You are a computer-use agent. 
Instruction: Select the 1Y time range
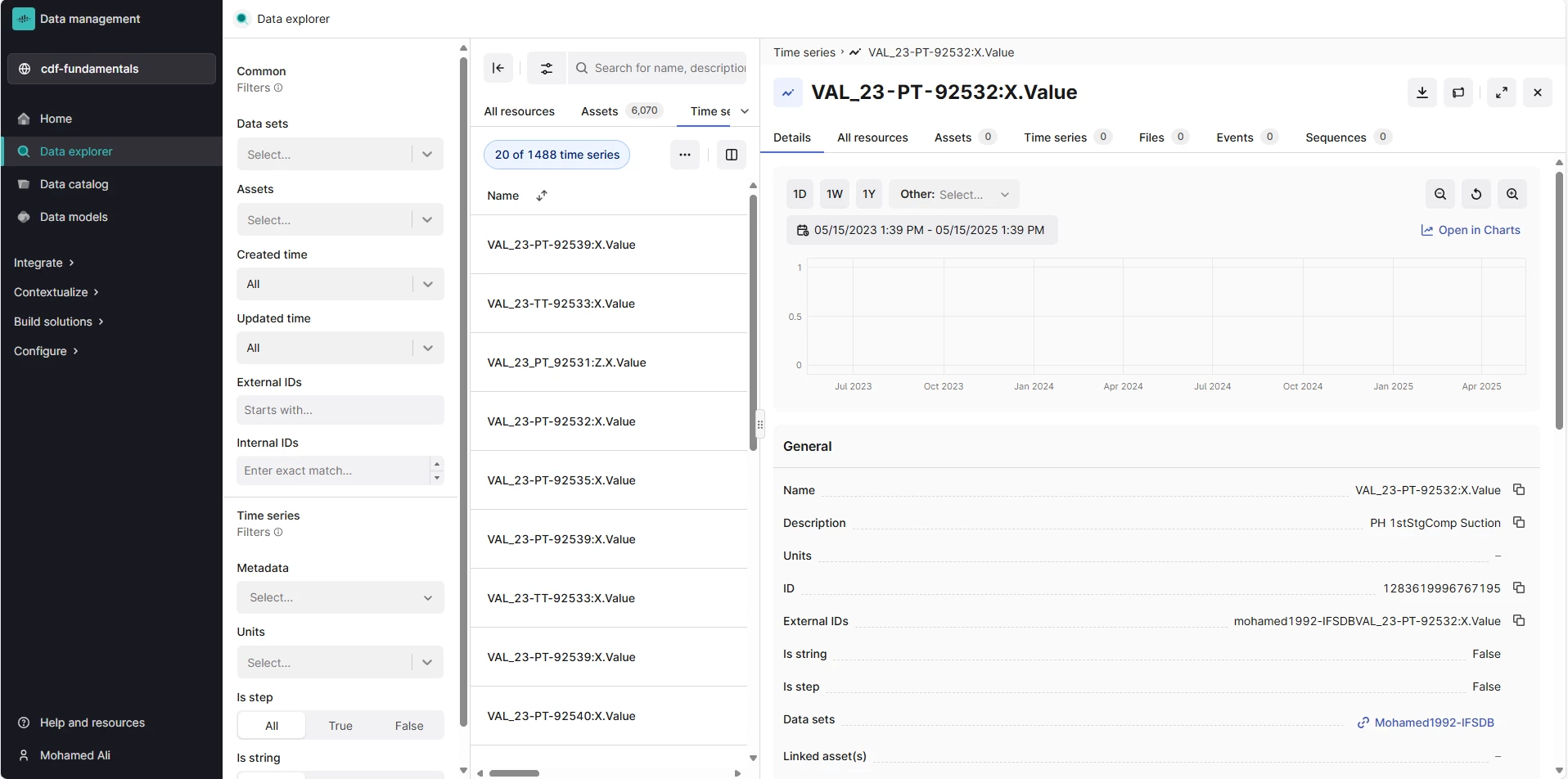coord(869,194)
